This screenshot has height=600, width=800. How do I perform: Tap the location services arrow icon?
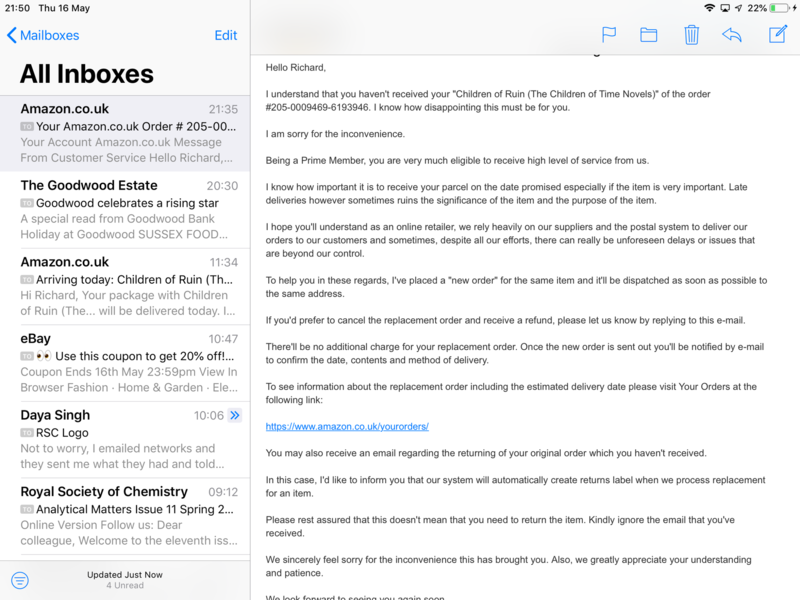click(738, 8)
